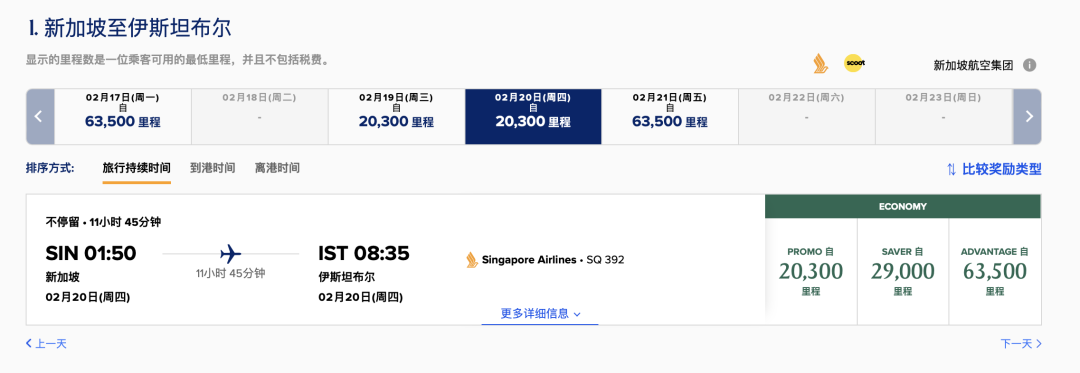Click the sort arrows icon beside 比较奖励类型
The image size is (1080, 373).
(951, 169)
